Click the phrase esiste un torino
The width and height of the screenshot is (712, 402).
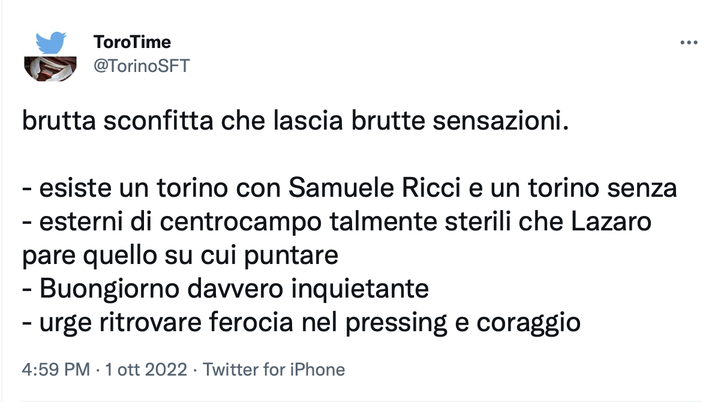click(x=134, y=188)
